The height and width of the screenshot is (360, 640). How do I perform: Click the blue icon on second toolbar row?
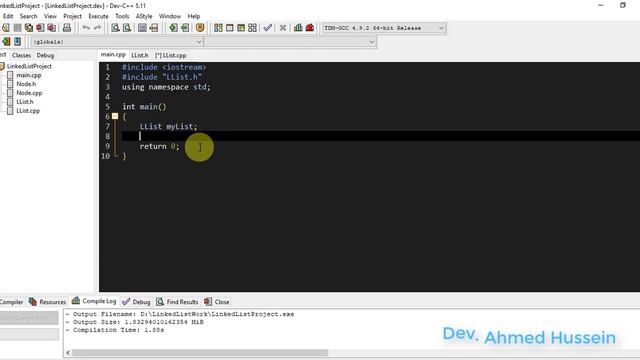[x=18, y=42]
